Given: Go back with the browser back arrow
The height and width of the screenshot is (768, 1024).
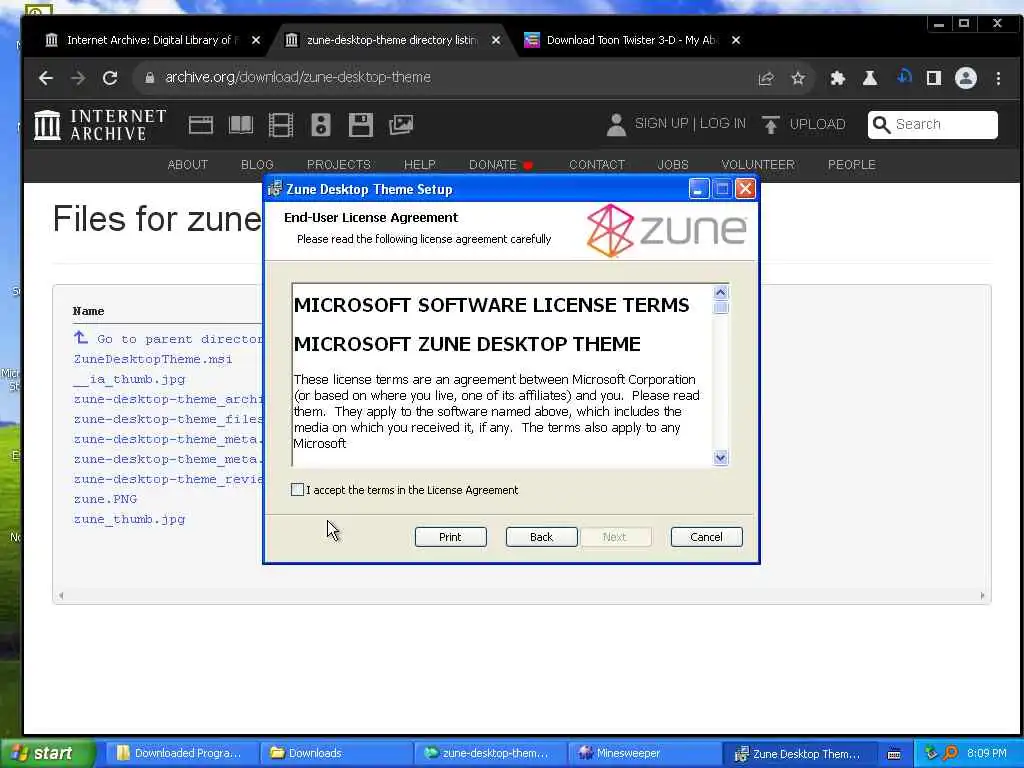Looking at the screenshot, I should tap(46, 78).
